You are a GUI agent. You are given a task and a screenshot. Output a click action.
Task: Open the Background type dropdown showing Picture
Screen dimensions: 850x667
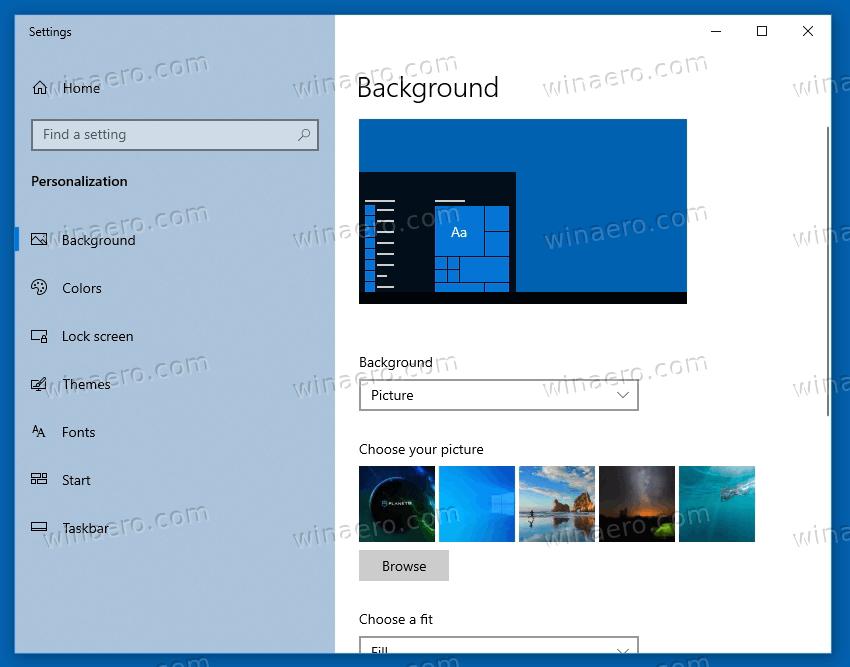point(498,395)
